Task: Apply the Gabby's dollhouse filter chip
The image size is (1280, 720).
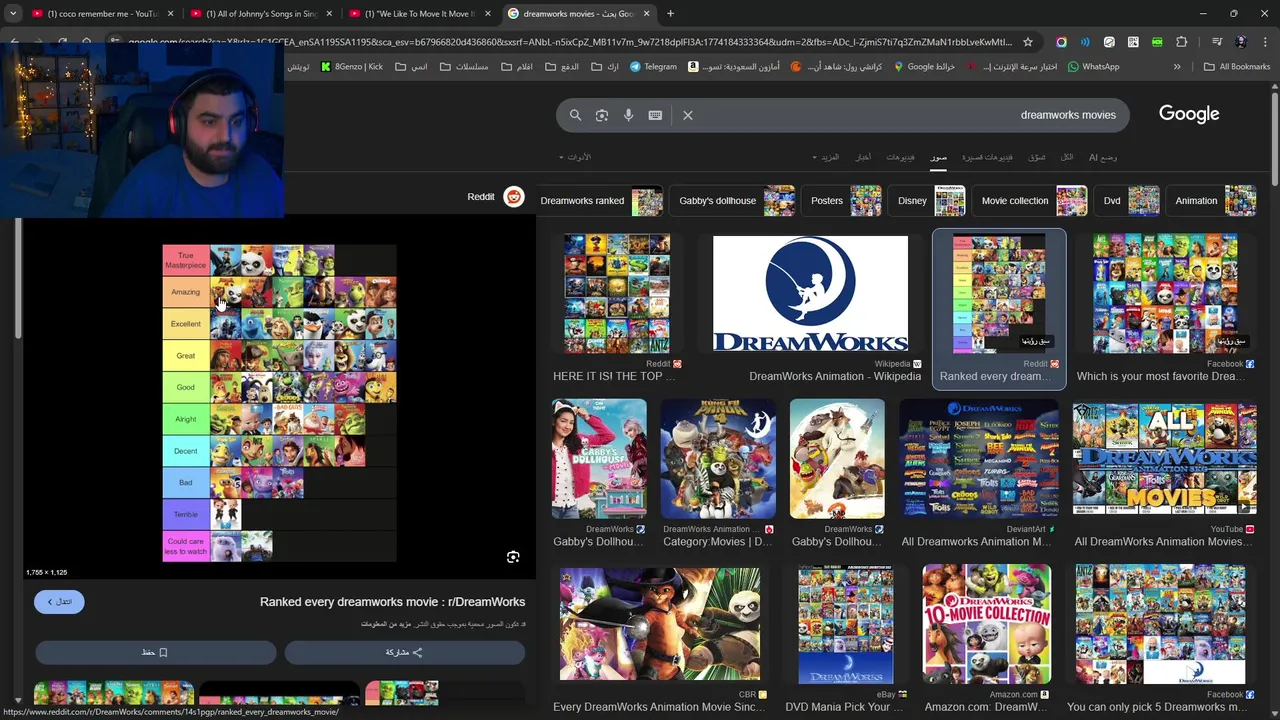Action: click(735, 201)
